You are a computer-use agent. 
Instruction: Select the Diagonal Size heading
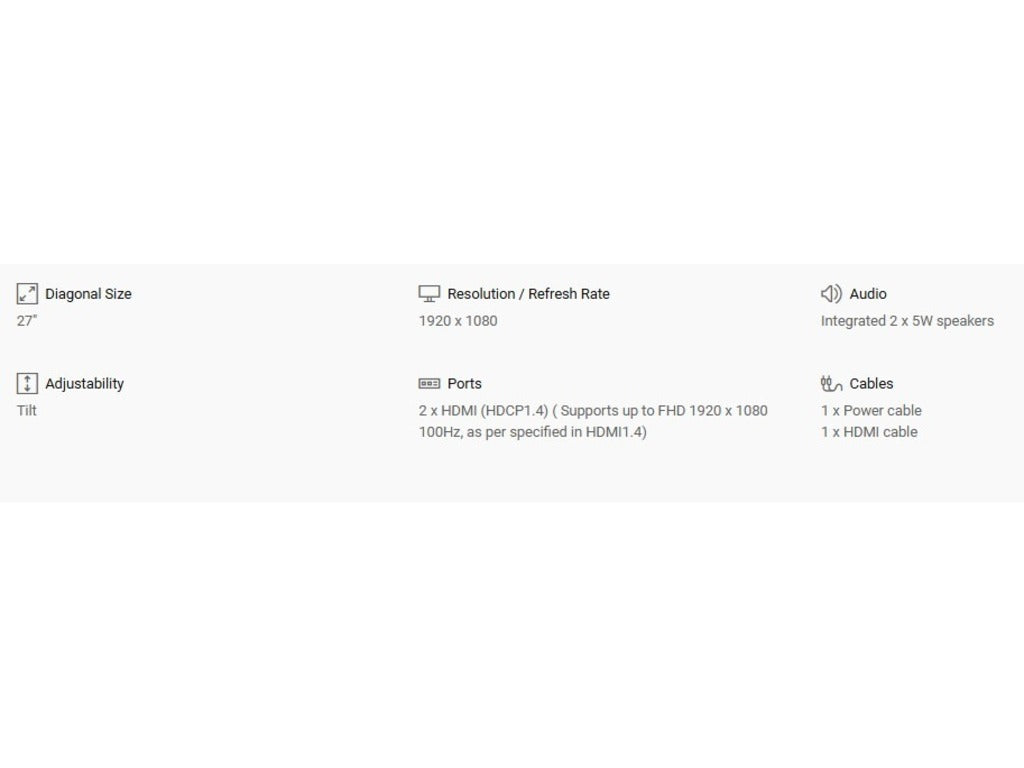coord(88,295)
